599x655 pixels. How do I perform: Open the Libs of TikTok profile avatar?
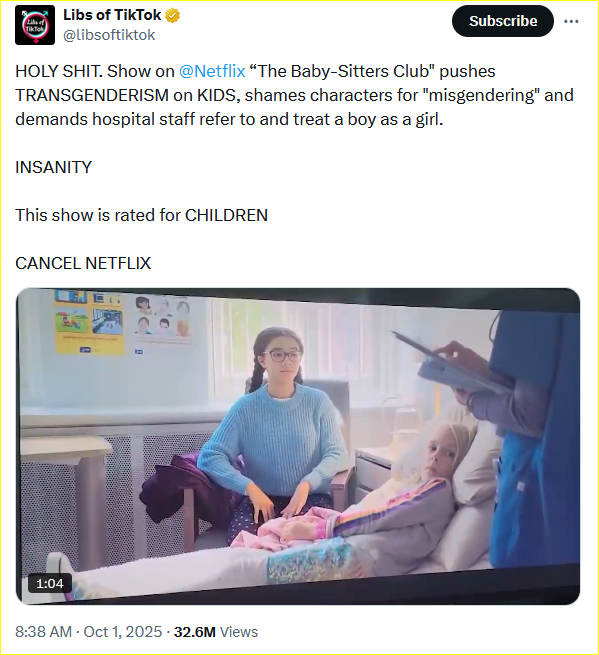(35, 25)
